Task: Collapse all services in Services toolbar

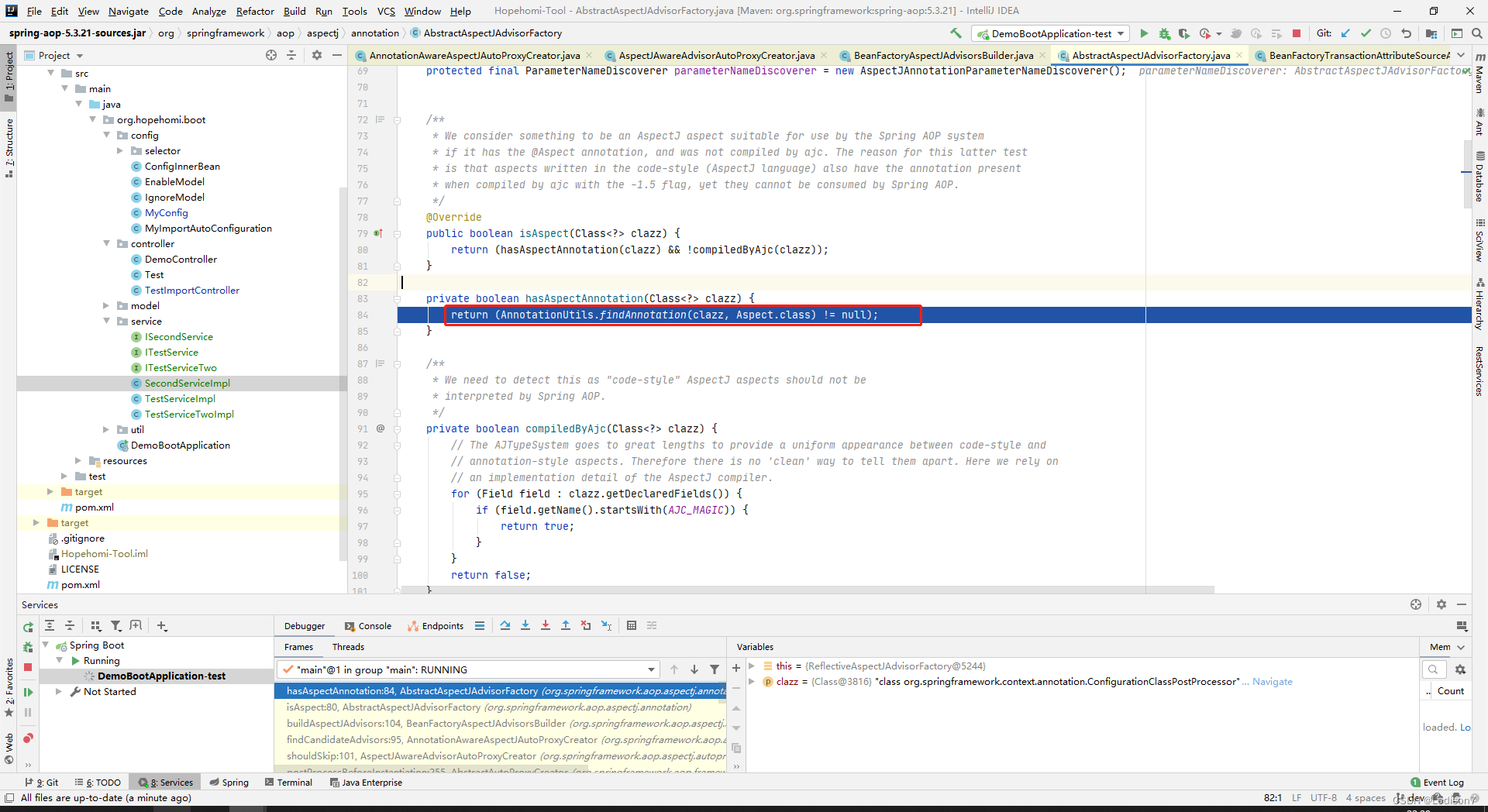Action: tap(70, 625)
